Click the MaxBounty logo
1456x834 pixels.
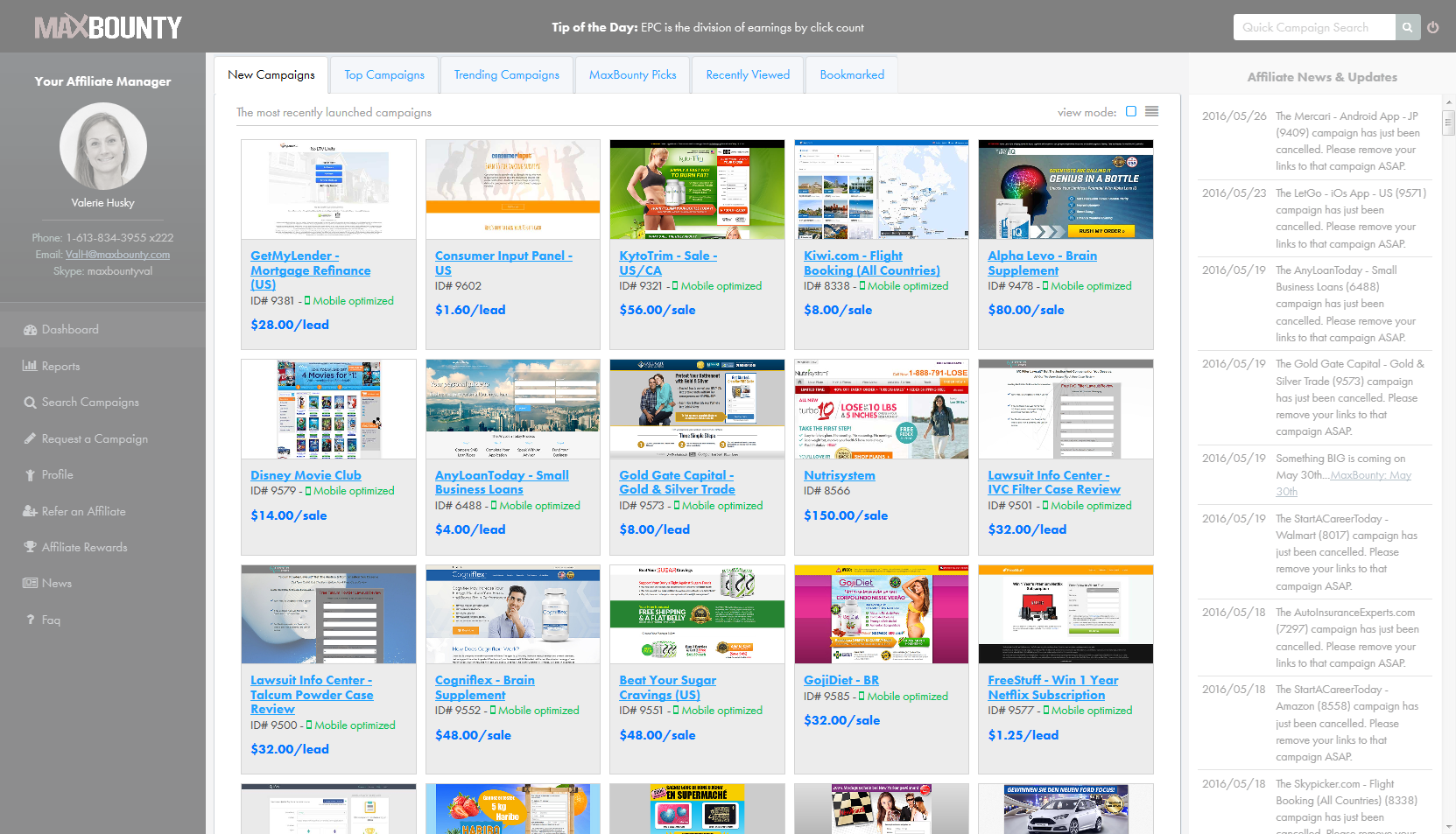[x=108, y=27]
